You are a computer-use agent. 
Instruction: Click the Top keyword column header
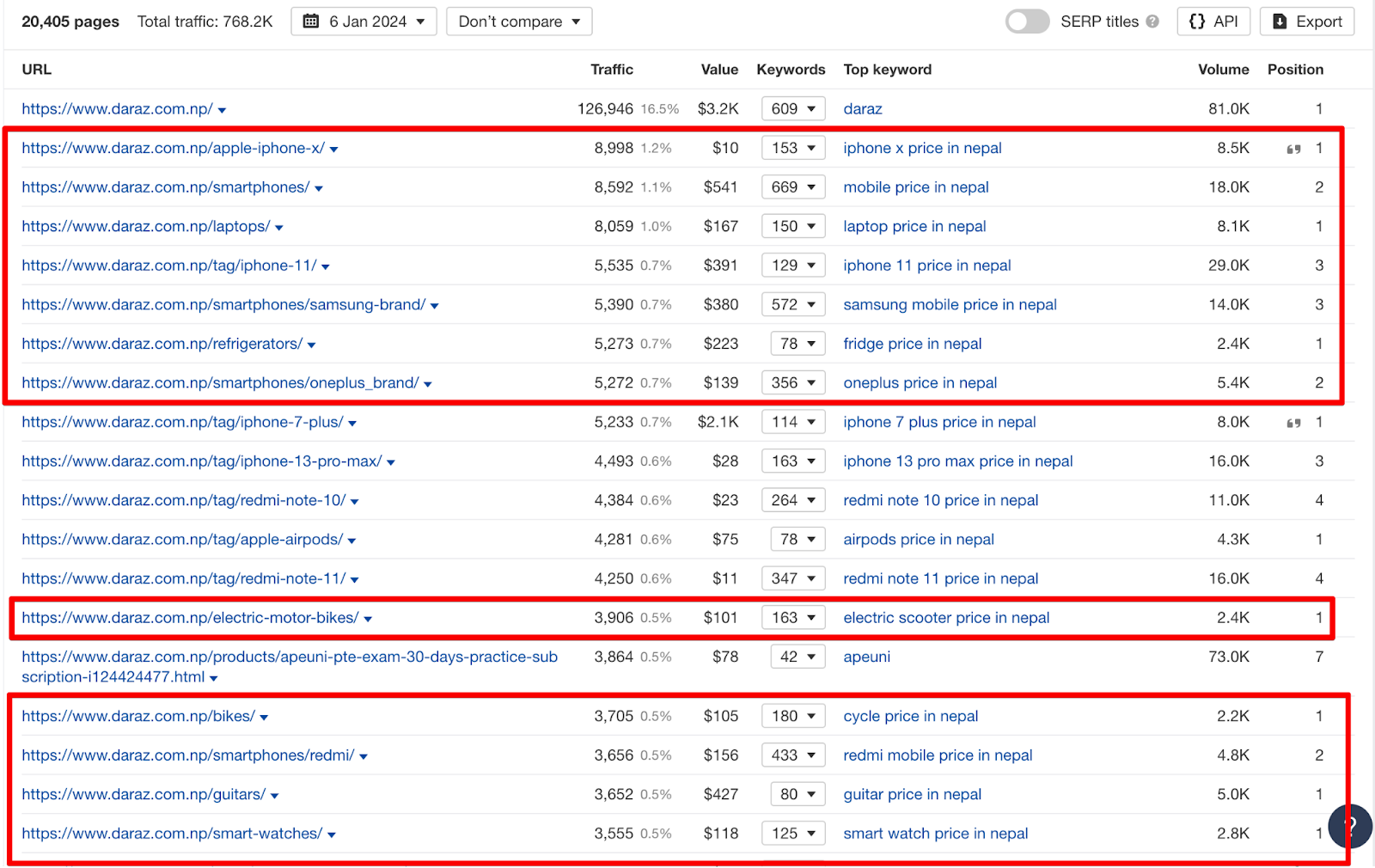click(887, 70)
